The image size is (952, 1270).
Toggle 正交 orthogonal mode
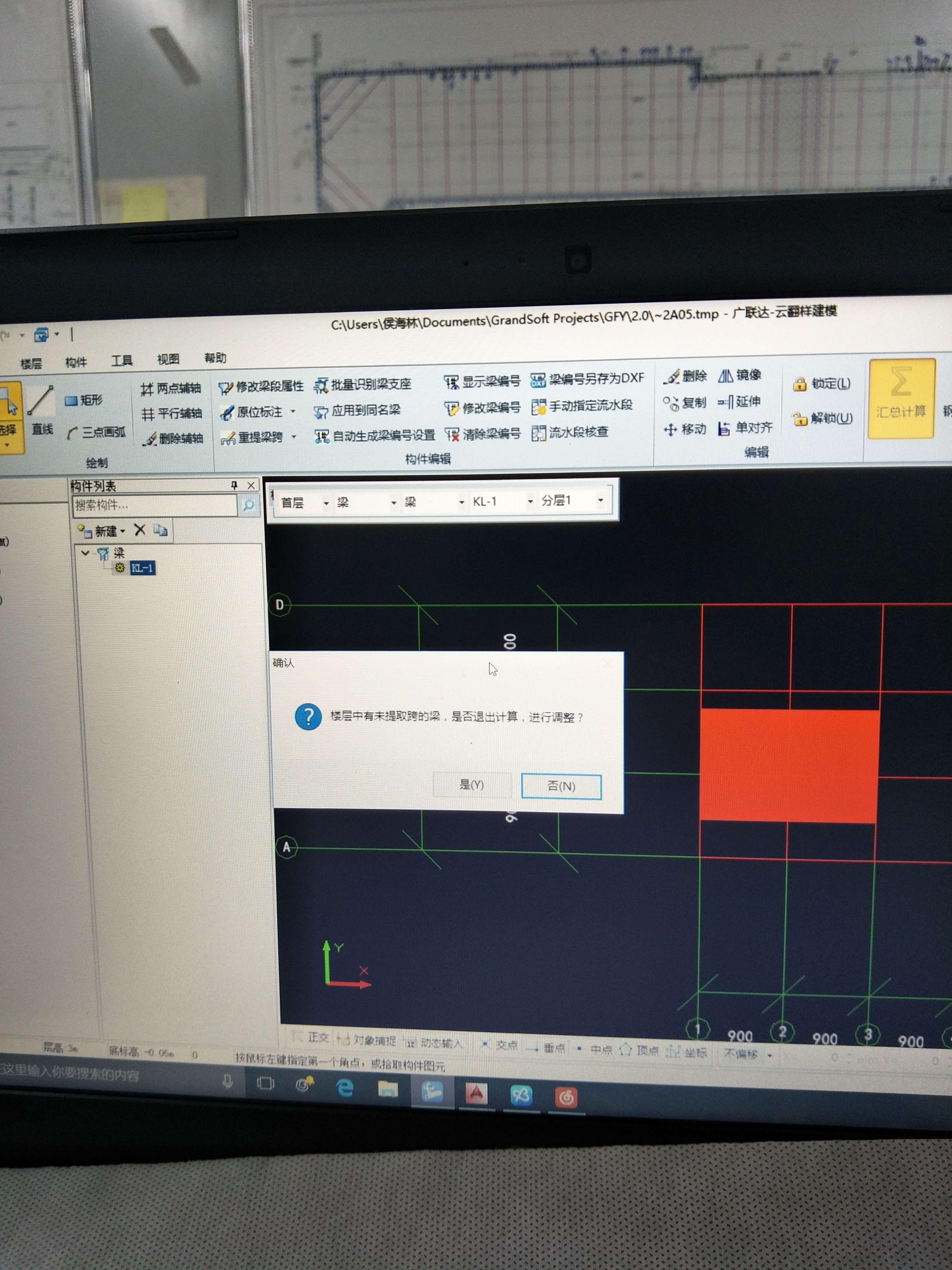click(x=310, y=1037)
